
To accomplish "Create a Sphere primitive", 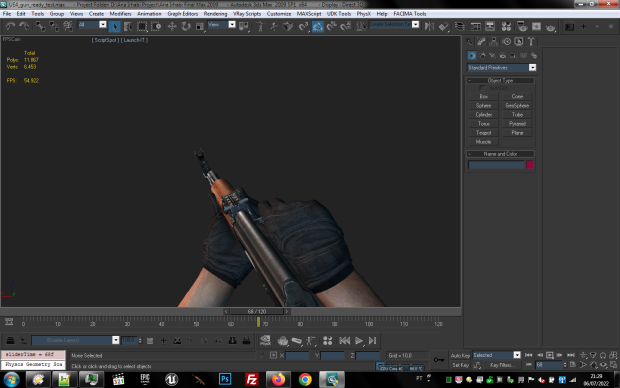I will (x=483, y=106).
